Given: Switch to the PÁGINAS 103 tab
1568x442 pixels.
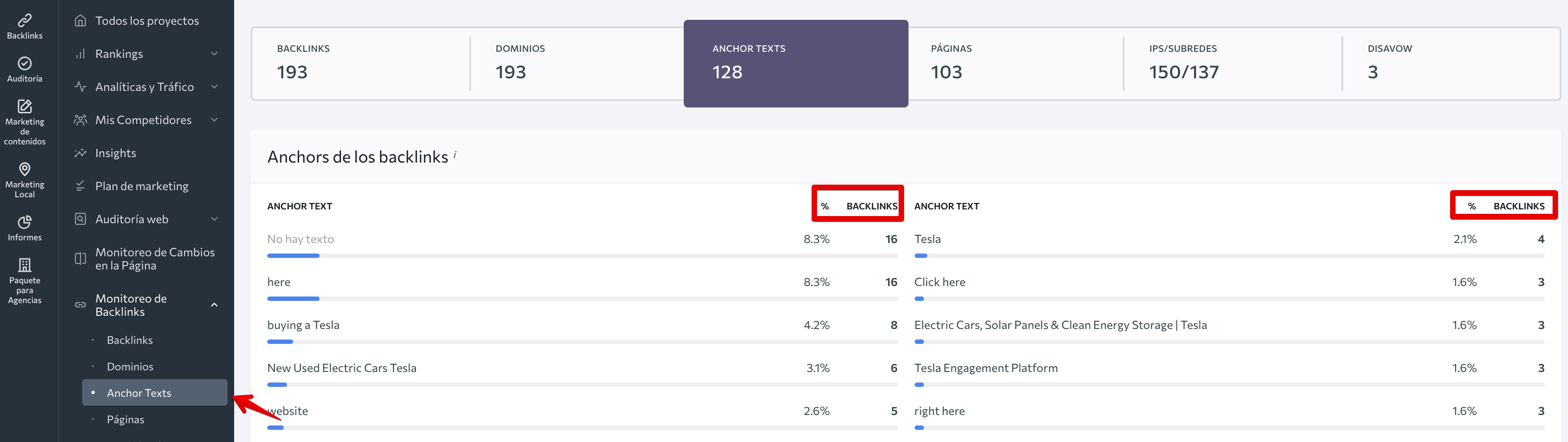Looking at the screenshot, I should tap(1016, 63).
